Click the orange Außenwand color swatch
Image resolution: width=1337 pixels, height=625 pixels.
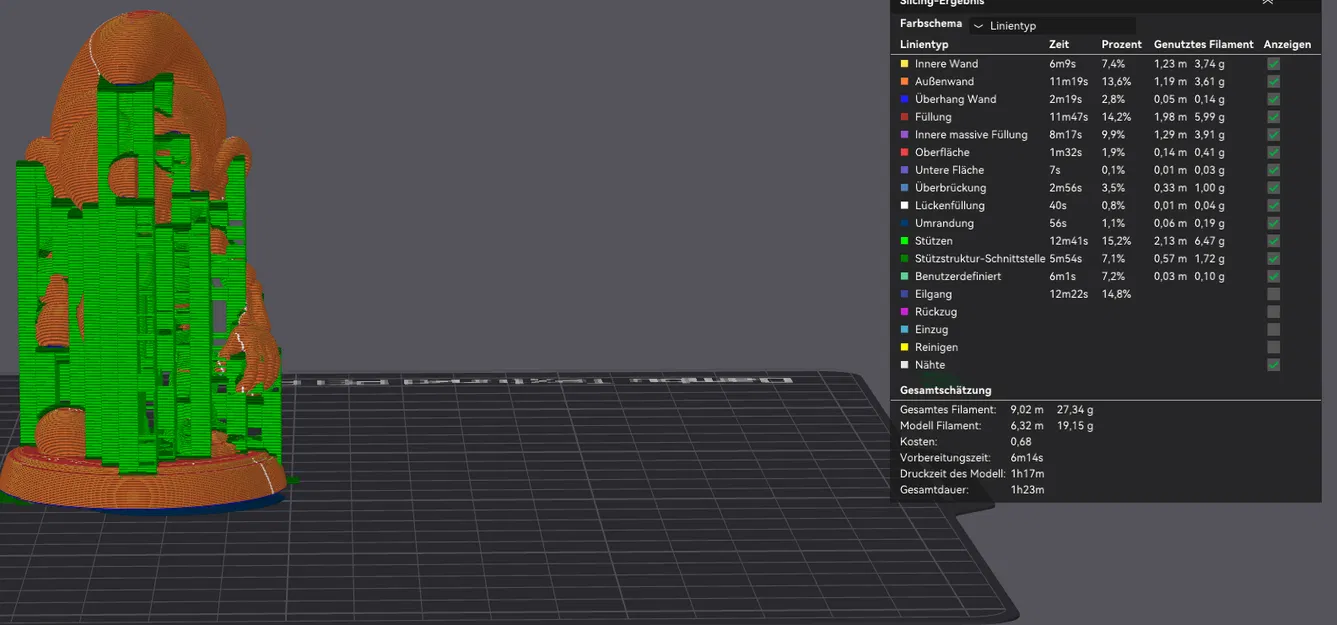click(904, 82)
